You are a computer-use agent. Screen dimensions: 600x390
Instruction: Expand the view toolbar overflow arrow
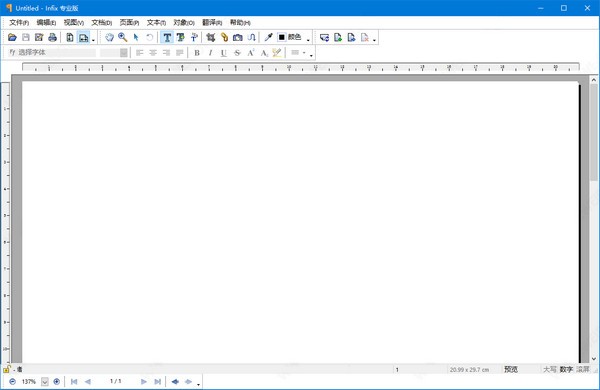point(93,40)
